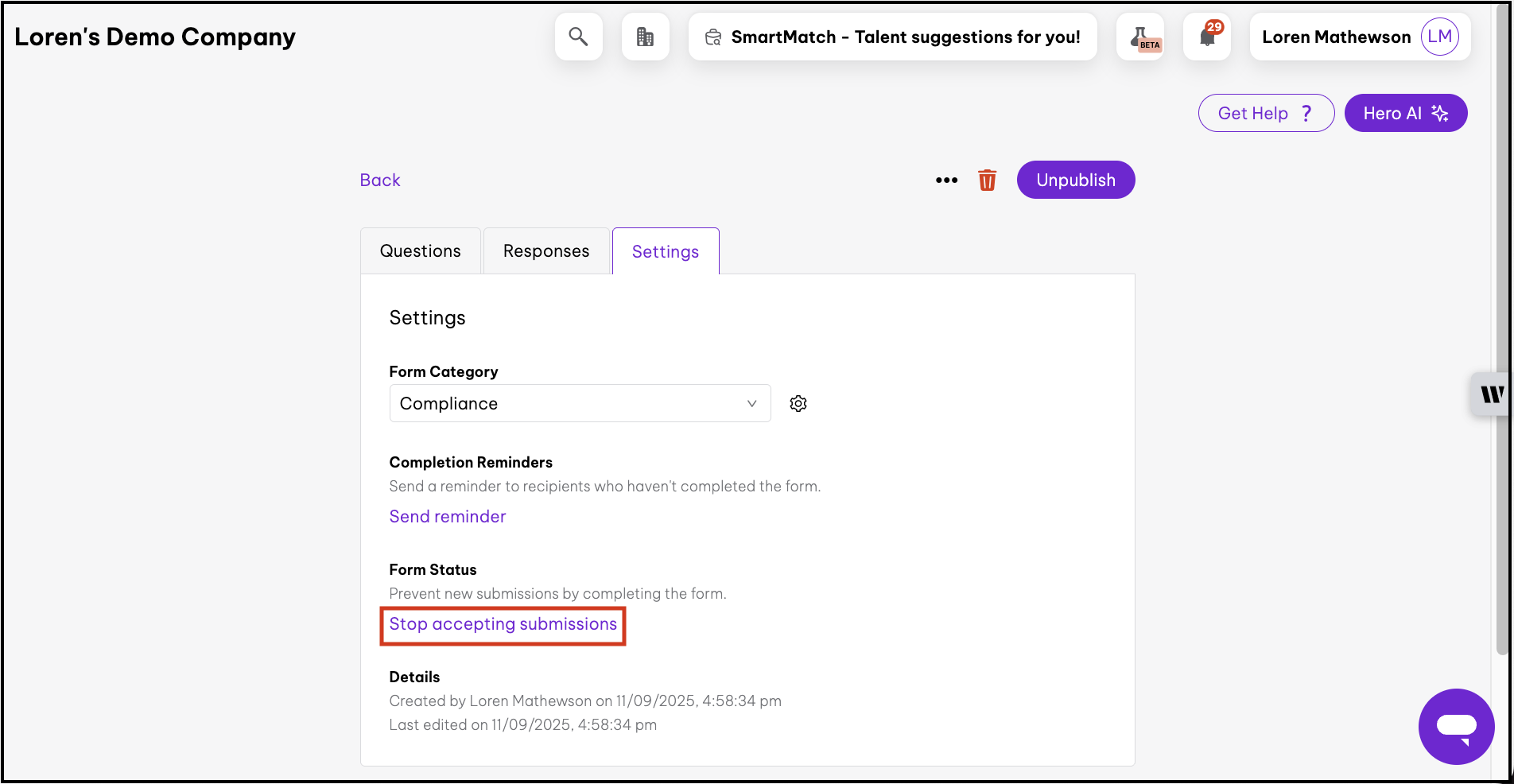Screen dimensions: 1514x784
Task: Open SmartMatch talent suggestions banner
Action: (892, 37)
